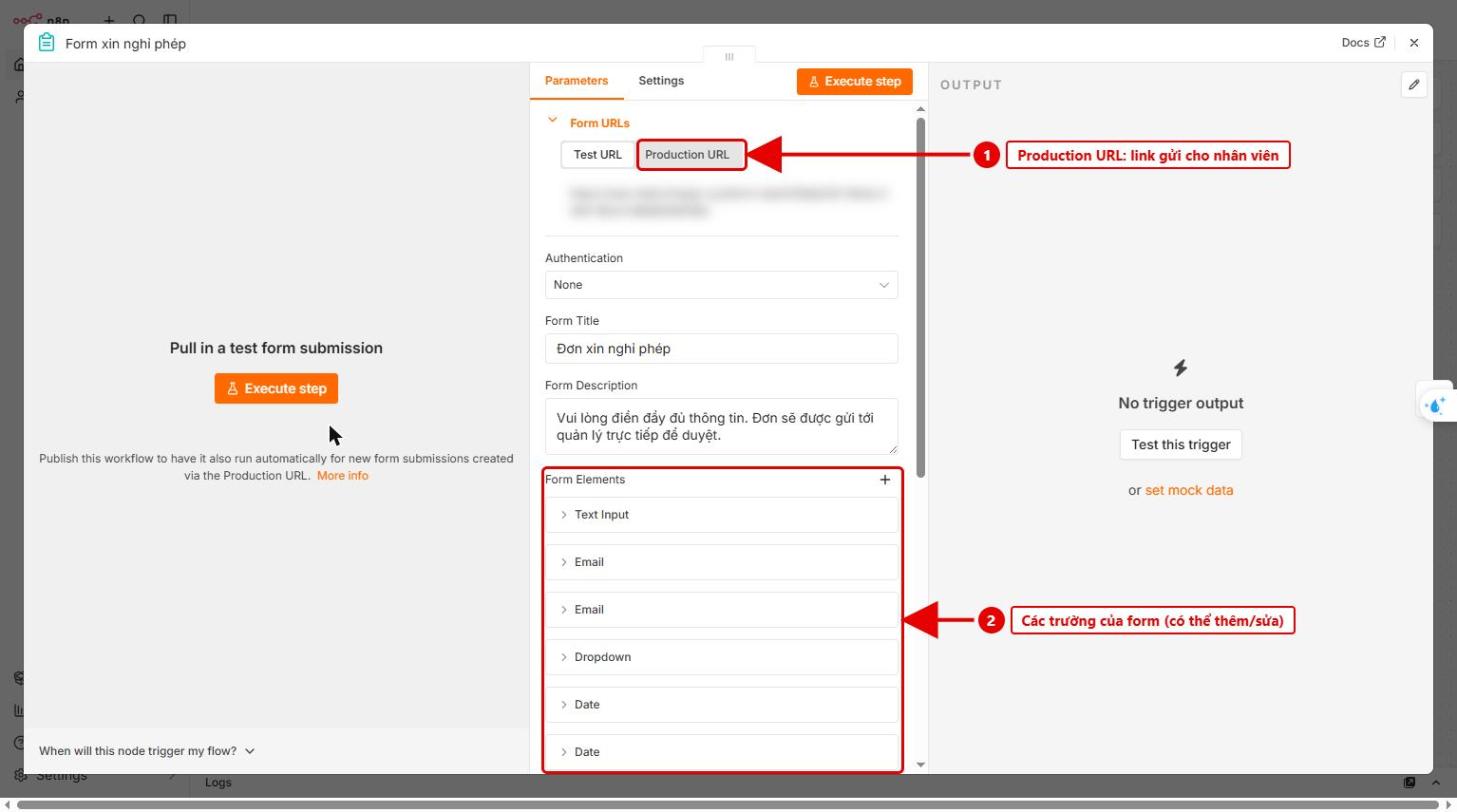
Task: Close the Form xin nghỉ phép panel
Action: click(1414, 43)
